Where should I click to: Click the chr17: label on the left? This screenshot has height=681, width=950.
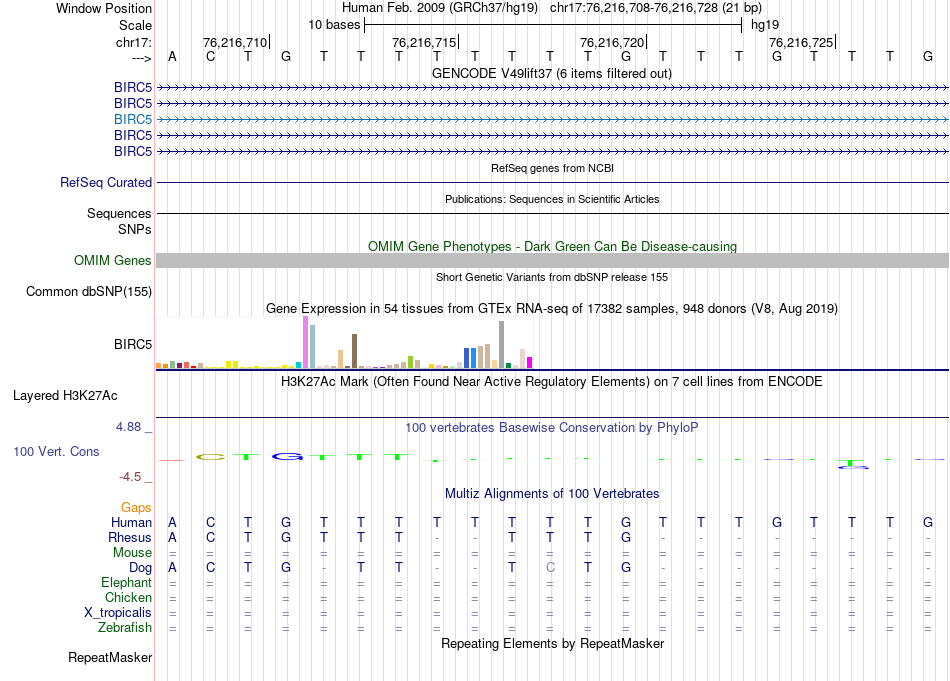tap(134, 42)
